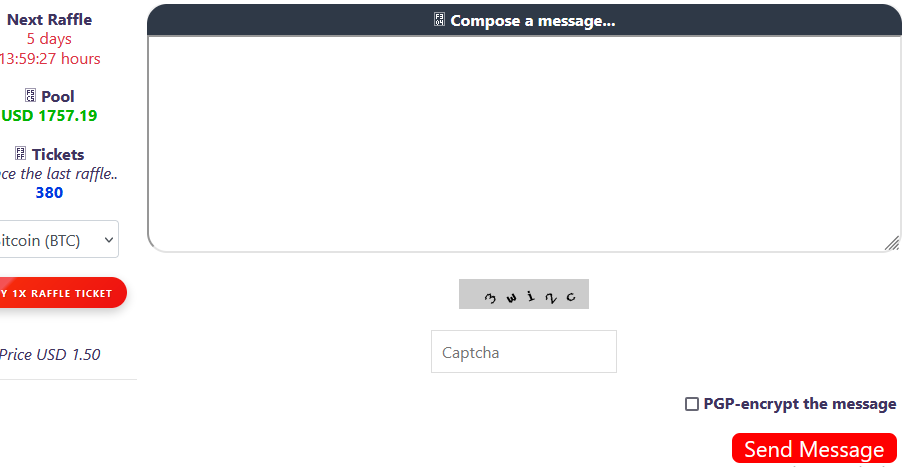This screenshot has width=920, height=467.
Task: Click the Tickets icon
Action: click(20, 154)
